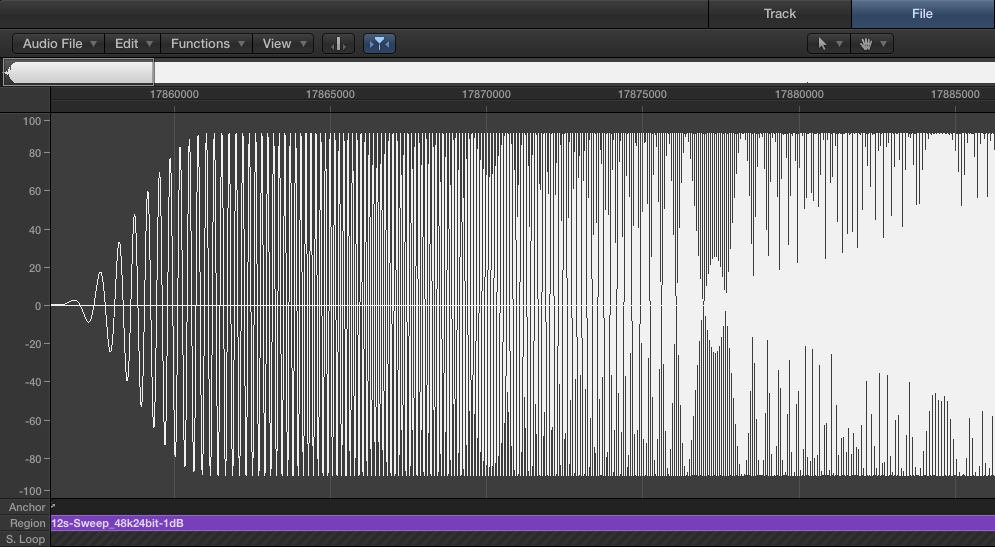Switch to the File tab
Screen dimensions: 995x547
pyautogui.click(x=923, y=13)
